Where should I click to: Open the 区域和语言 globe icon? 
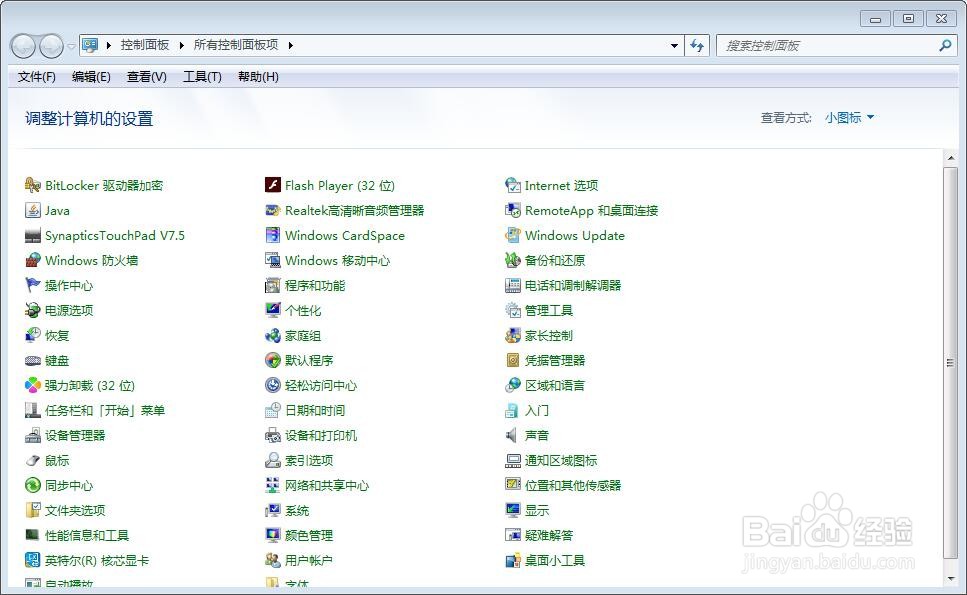click(x=512, y=385)
